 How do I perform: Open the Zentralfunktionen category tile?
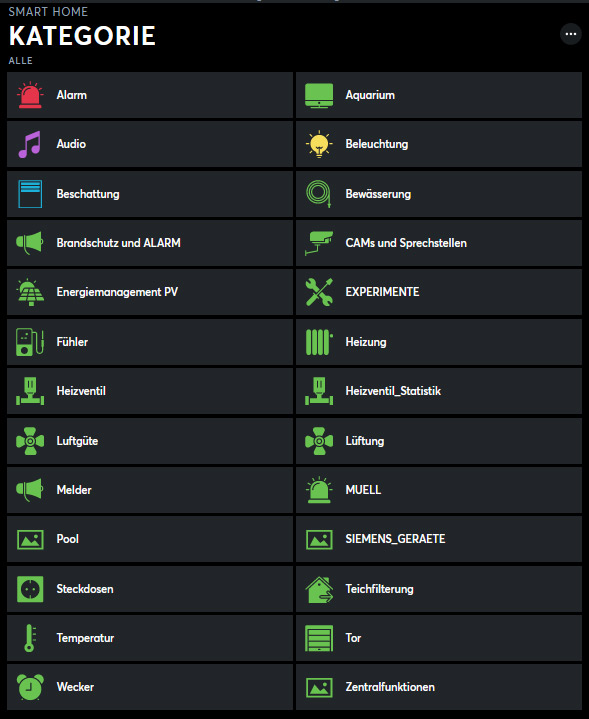[x=439, y=687]
